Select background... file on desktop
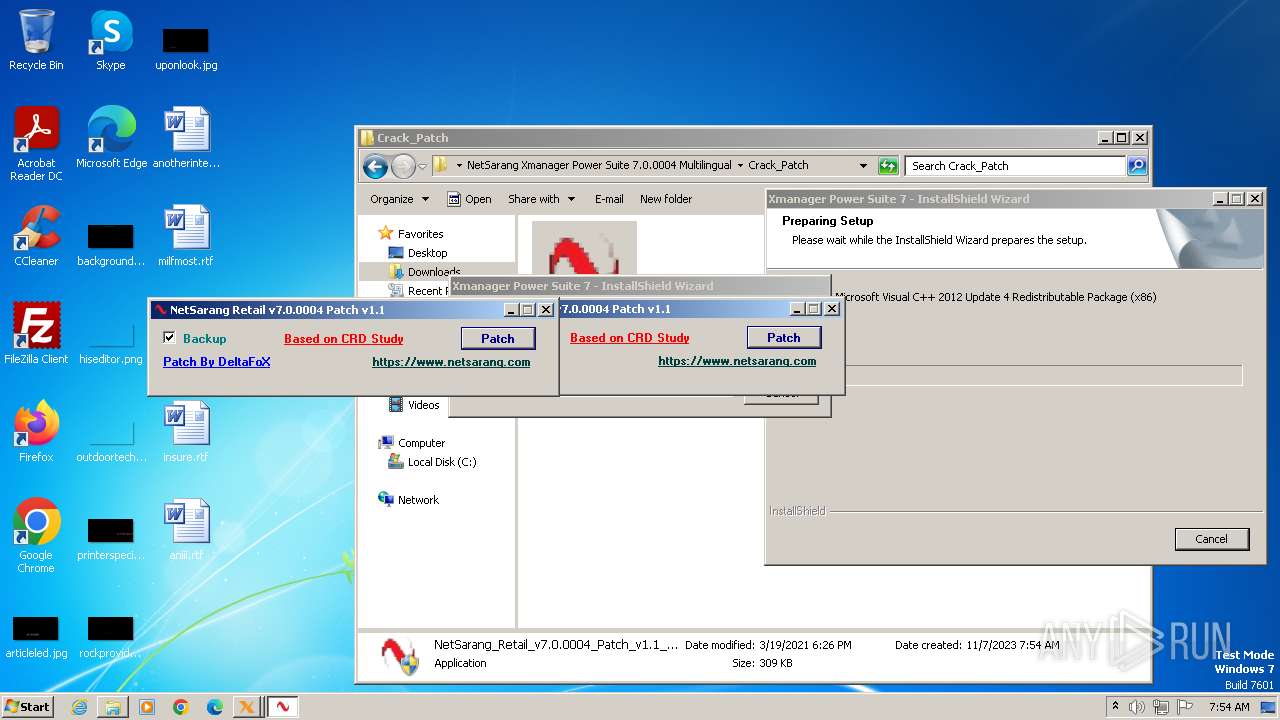 click(111, 246)
